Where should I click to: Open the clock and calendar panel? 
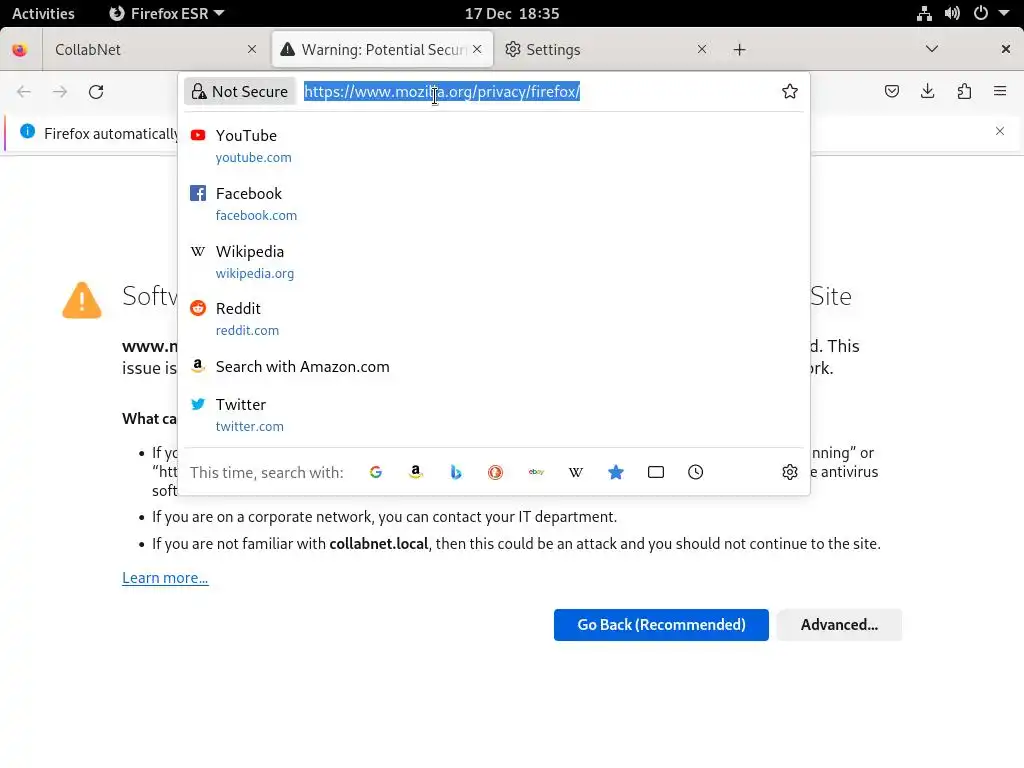tap(512, 13)
